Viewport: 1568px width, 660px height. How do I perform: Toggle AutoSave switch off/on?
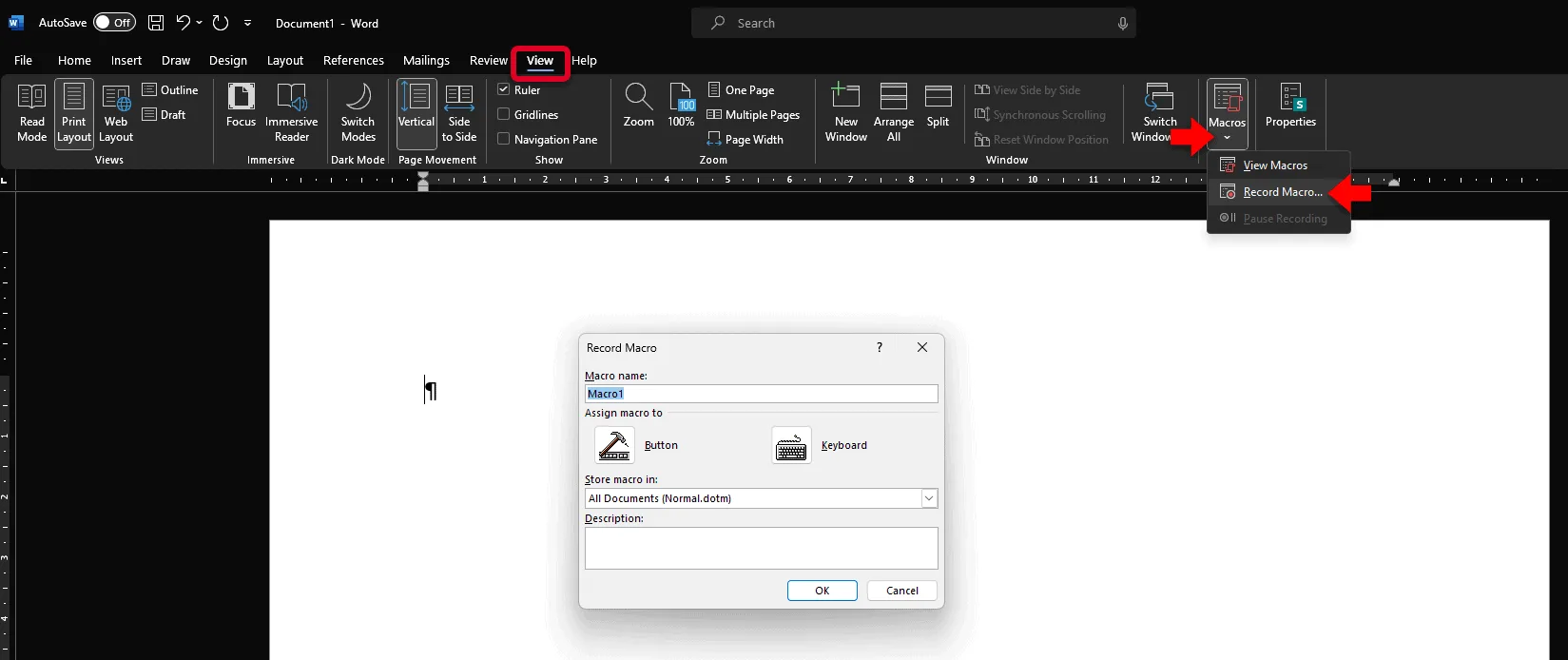114,23
